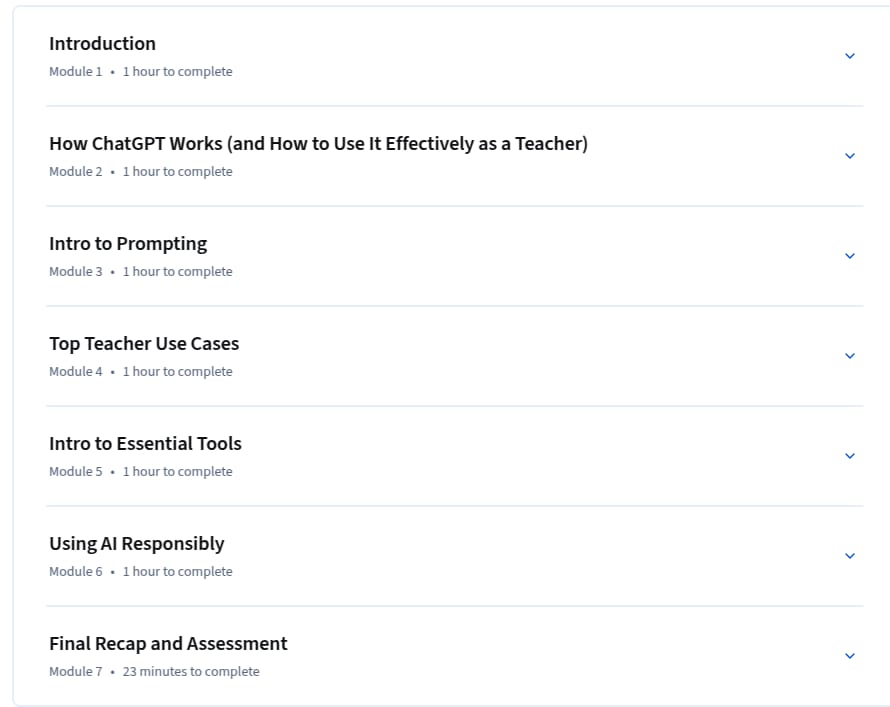
Task: Expand Final Recap and Assessment chevron
Action: click(850, 655)
